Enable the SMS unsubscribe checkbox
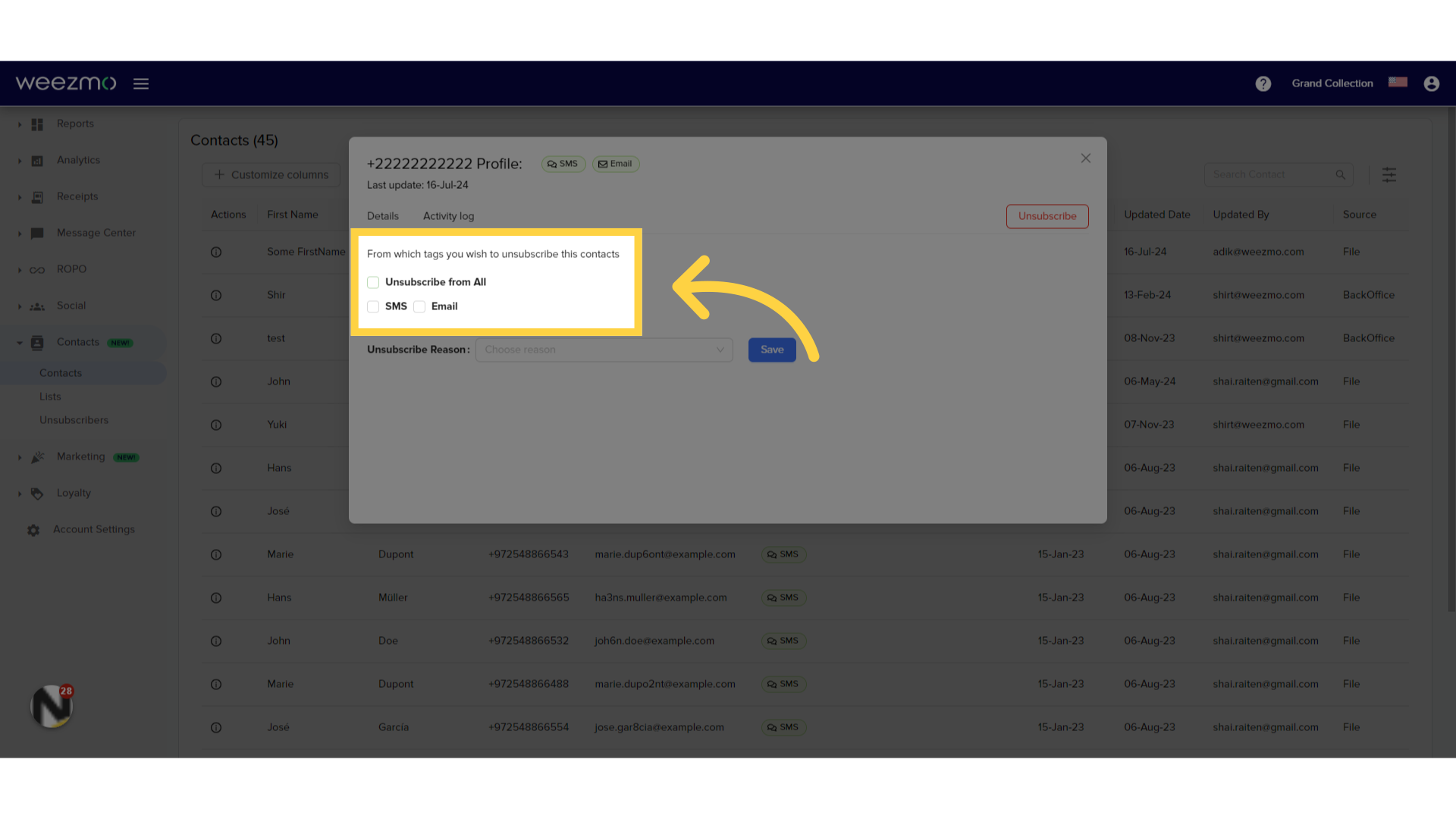This screenshot has width=1456, height=819. [373, 306]
